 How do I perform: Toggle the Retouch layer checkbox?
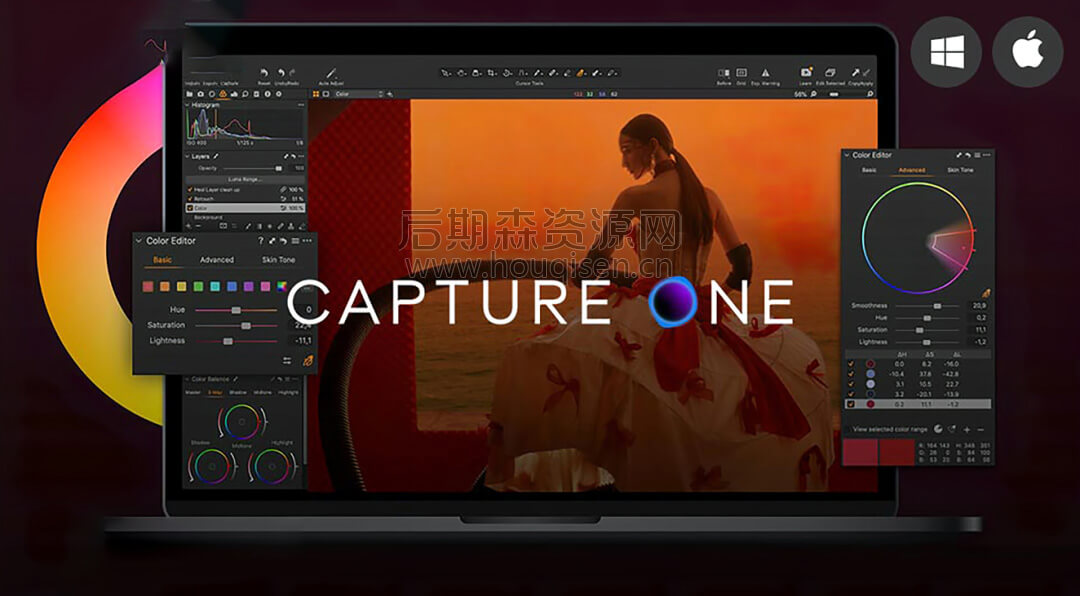pos(190,198)
